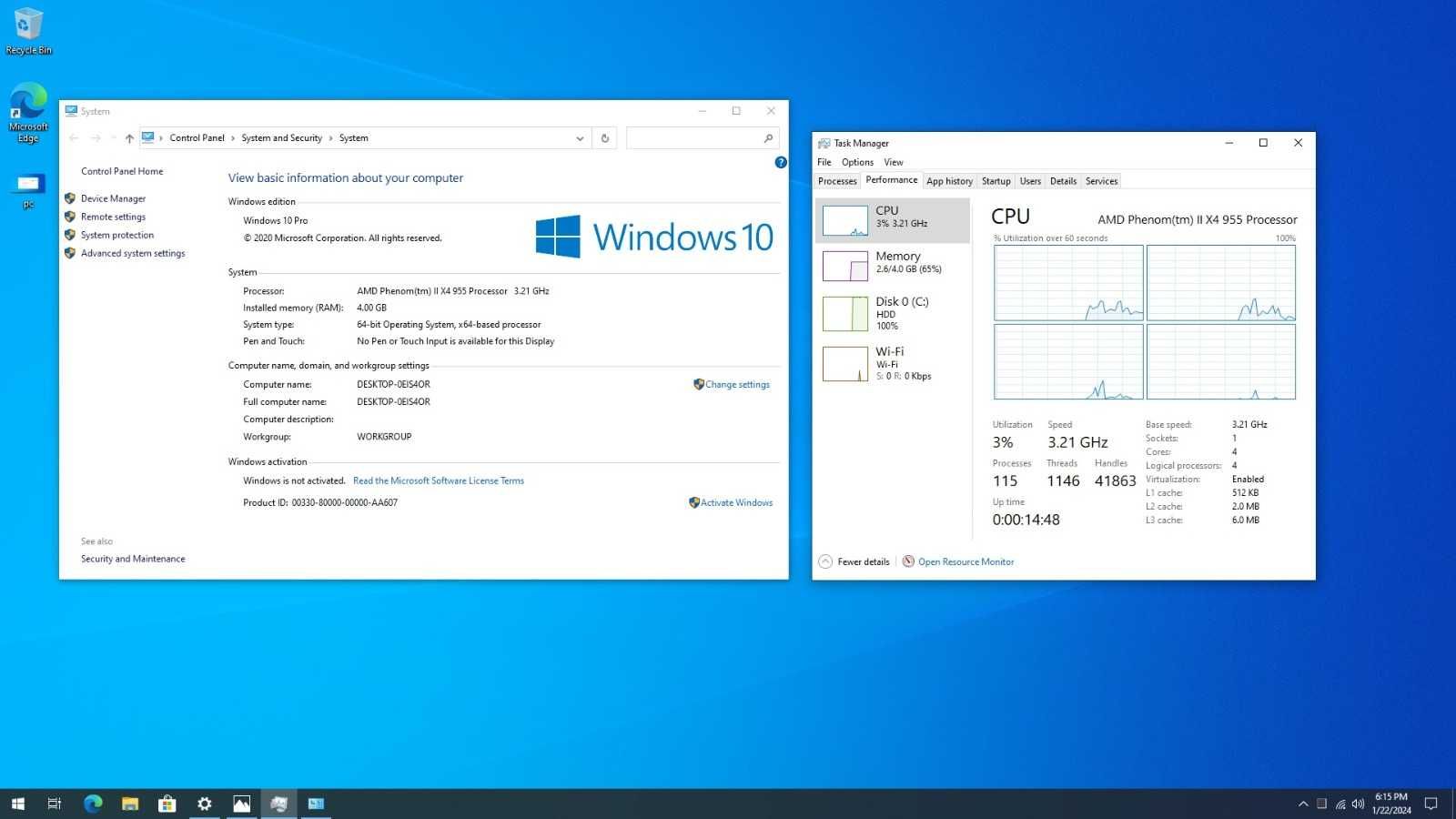
Task: Open the taskbar clock showing 6:15 PM
Action: pyautogui.click(x=1391, y=804)
